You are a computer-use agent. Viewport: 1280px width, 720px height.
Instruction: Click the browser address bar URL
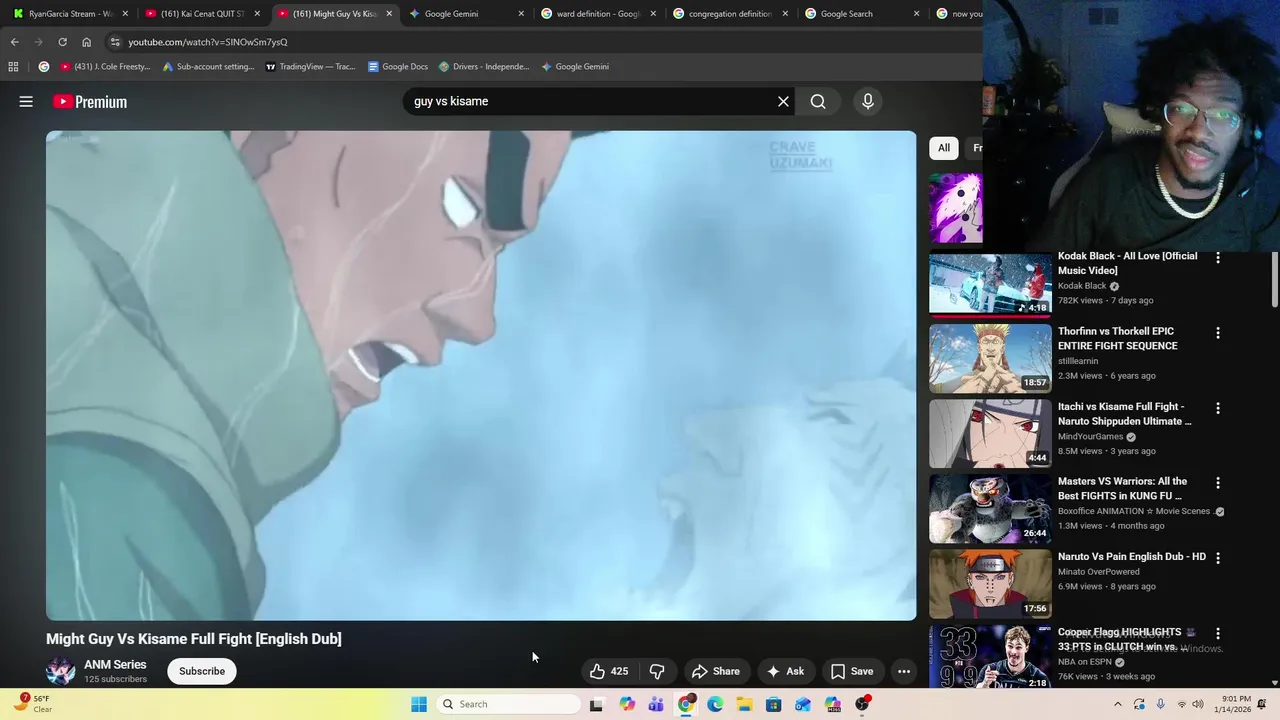click(208, 42)
